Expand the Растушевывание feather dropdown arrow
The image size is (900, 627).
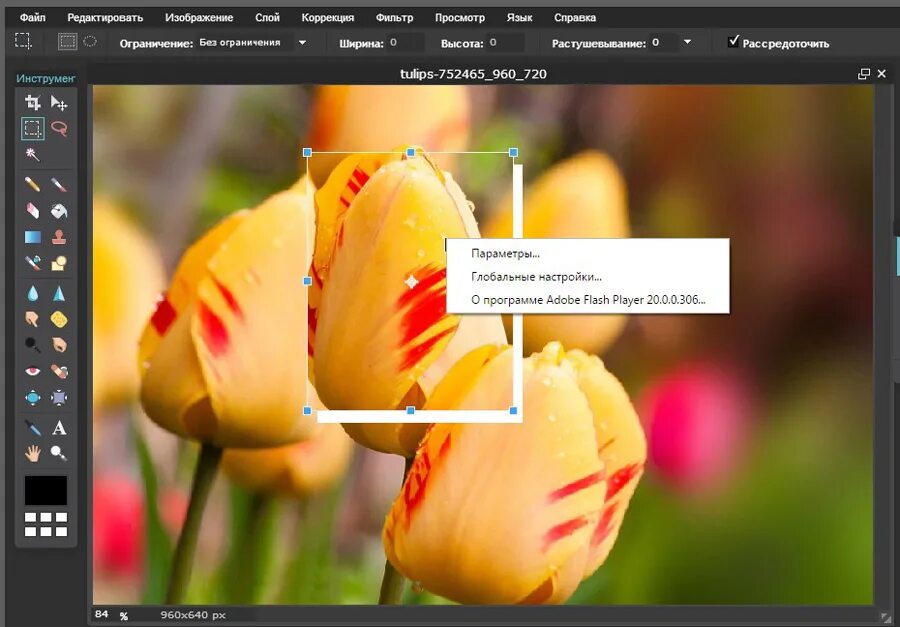(x=687, y=42)
